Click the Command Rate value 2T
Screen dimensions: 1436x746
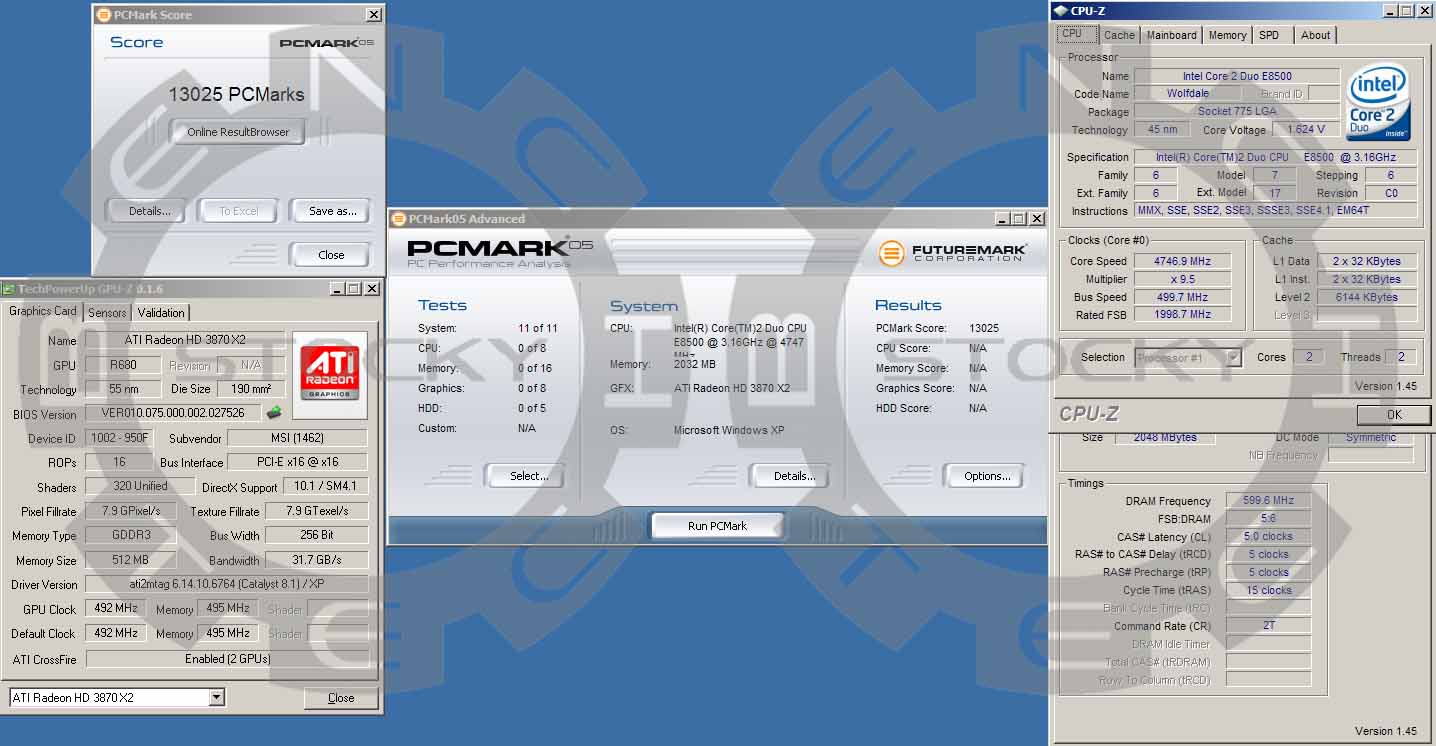pyautogui.click(x=1268, y=626)
